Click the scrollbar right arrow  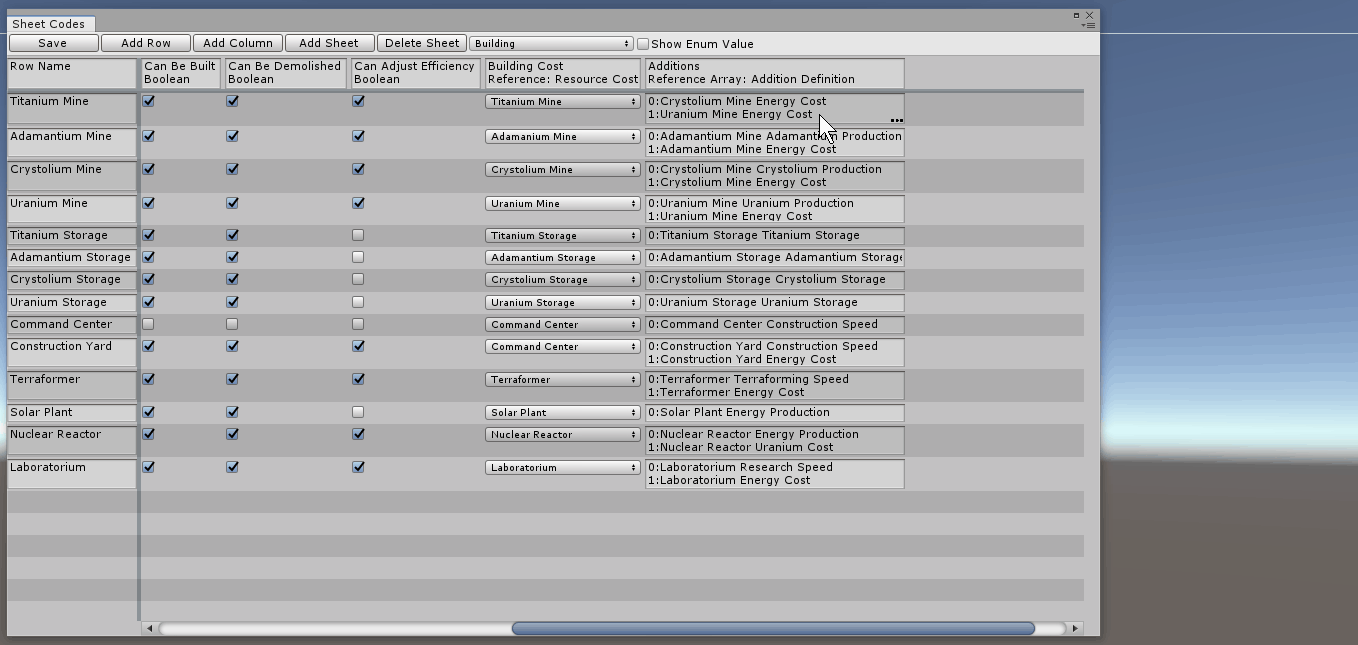(1075, 628)
